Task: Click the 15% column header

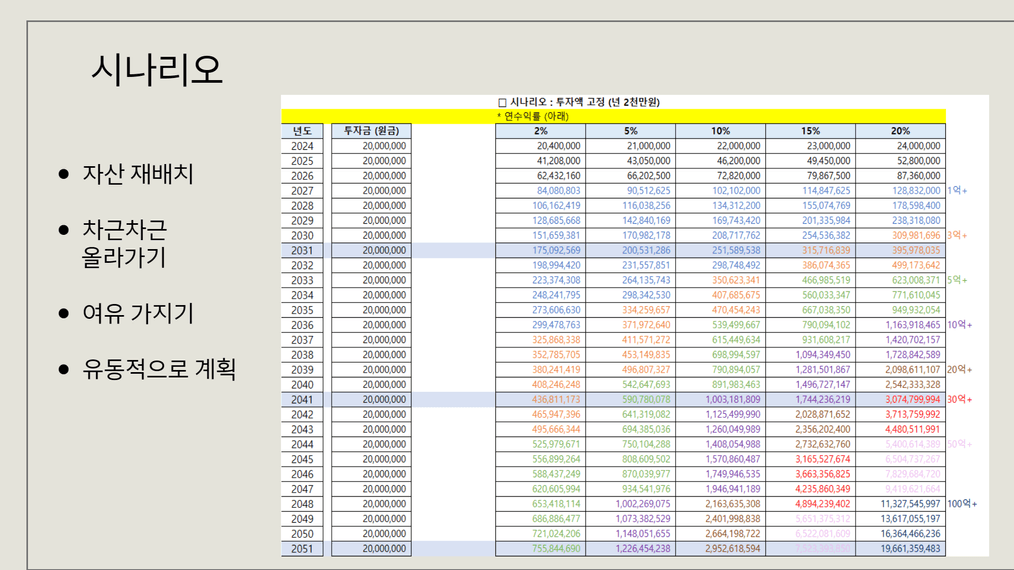Action: click(810, 131)
